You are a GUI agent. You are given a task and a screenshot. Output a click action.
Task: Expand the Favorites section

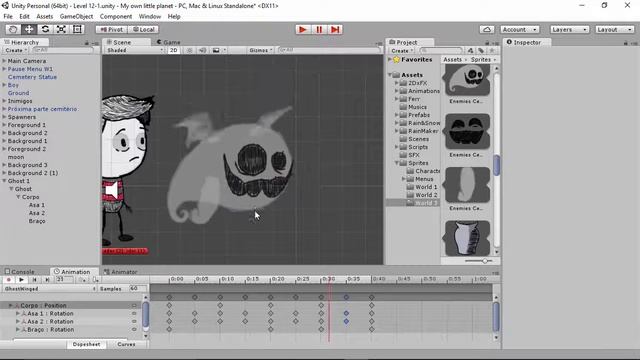(390, 60)
